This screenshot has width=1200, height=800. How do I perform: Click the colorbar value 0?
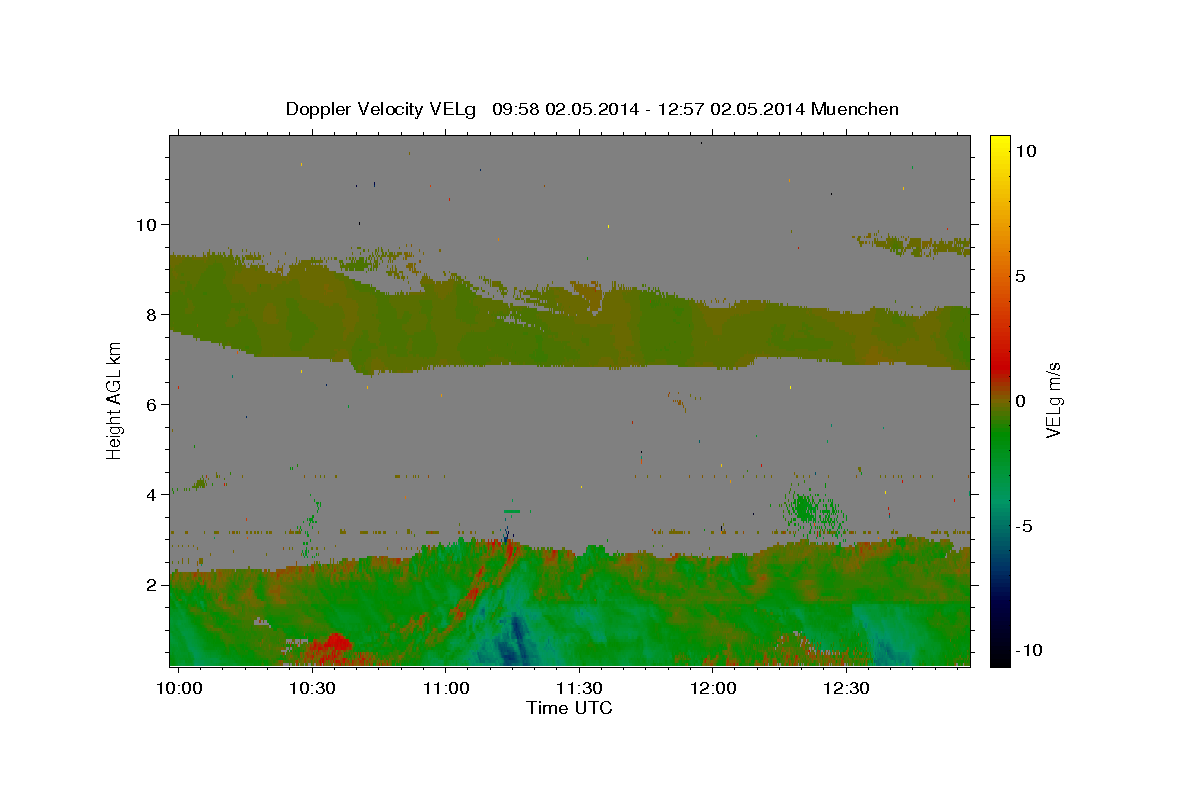click(1021, 401)
